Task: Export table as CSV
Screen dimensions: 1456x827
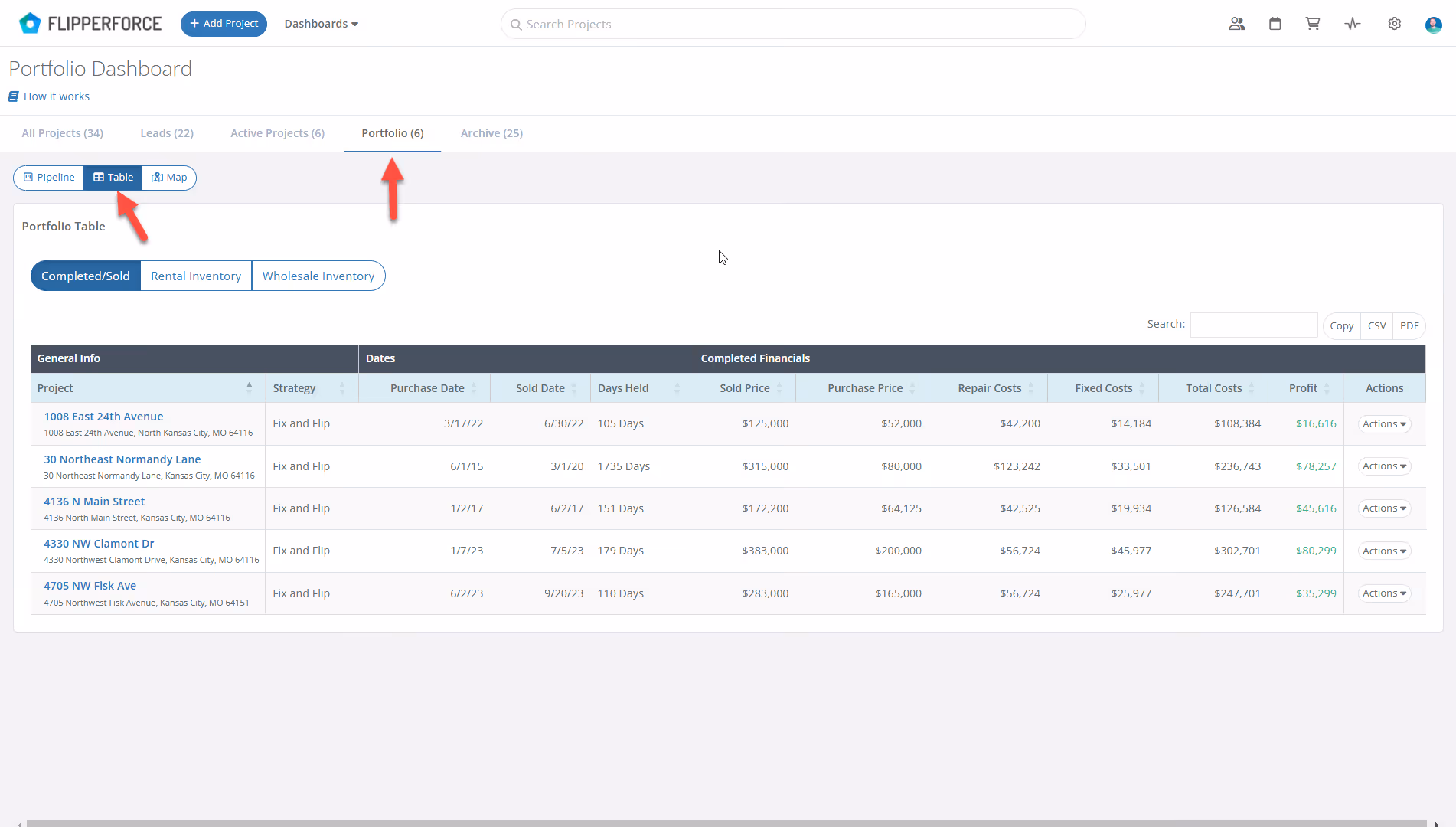Action: coord(1376,325)
